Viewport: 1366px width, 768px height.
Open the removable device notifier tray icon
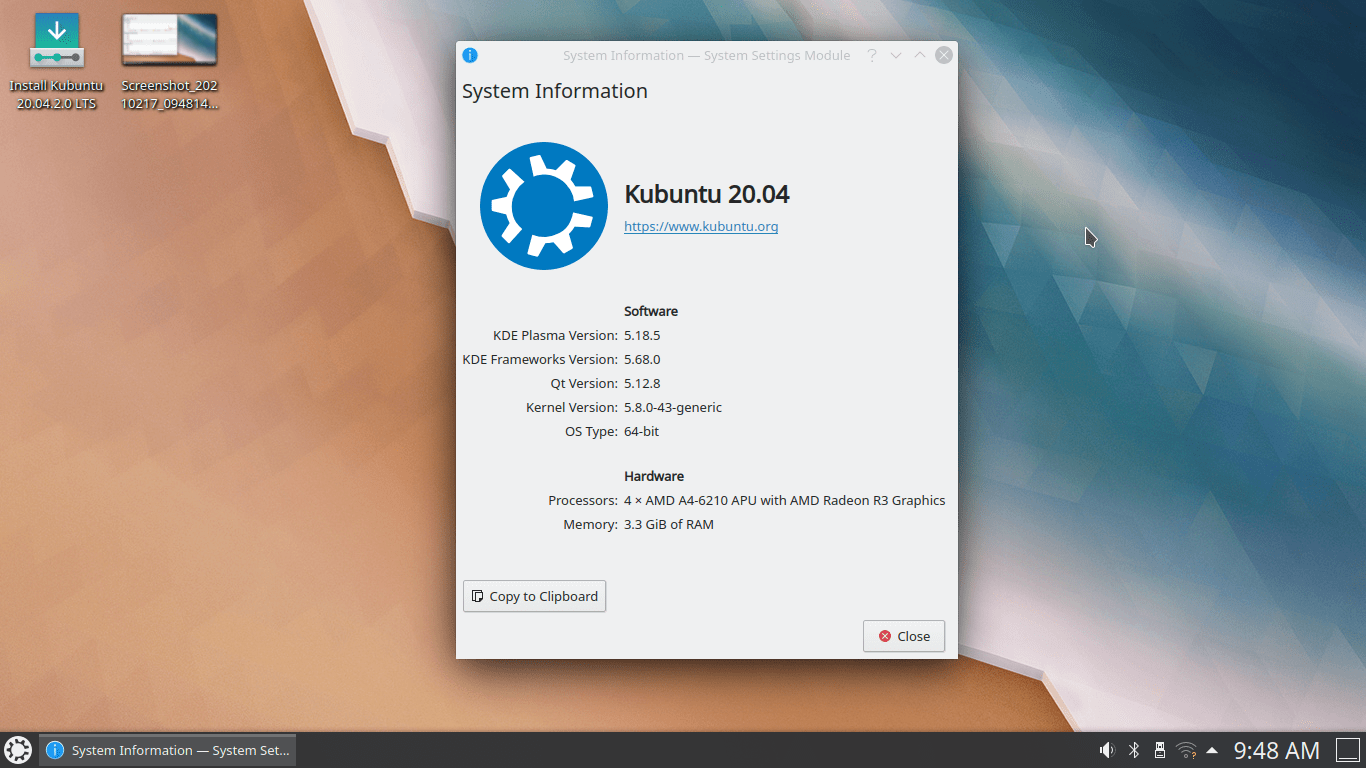pos(1160,750)
